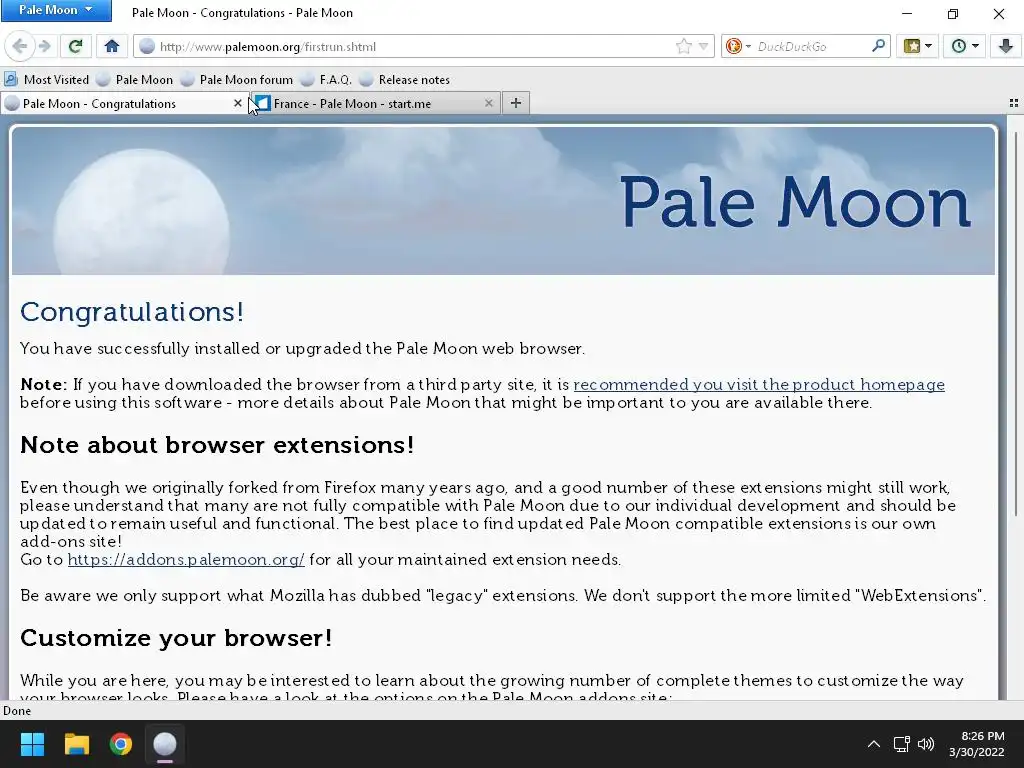The width and height of the screenshot is (1024, 768).
Task: Open the bookmarks menu toolbar button
Action: point(917,46)
